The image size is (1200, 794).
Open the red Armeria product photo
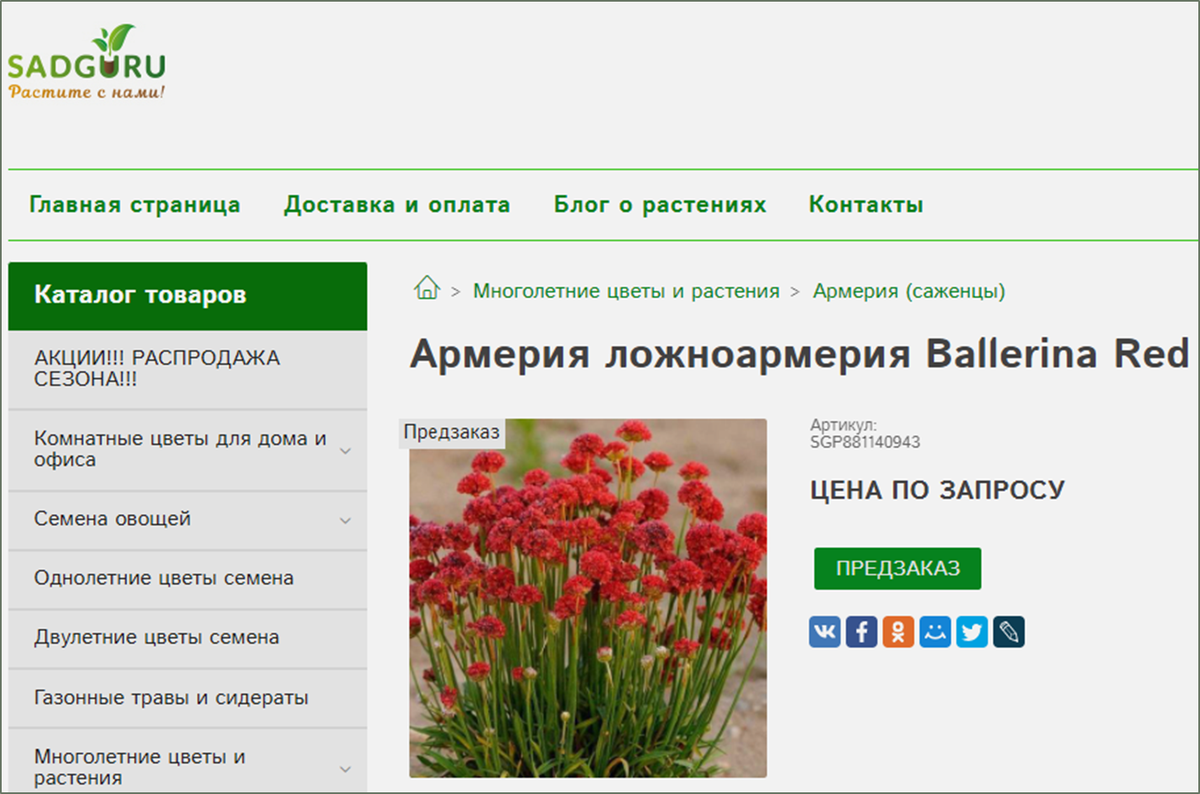click(588, 598)
